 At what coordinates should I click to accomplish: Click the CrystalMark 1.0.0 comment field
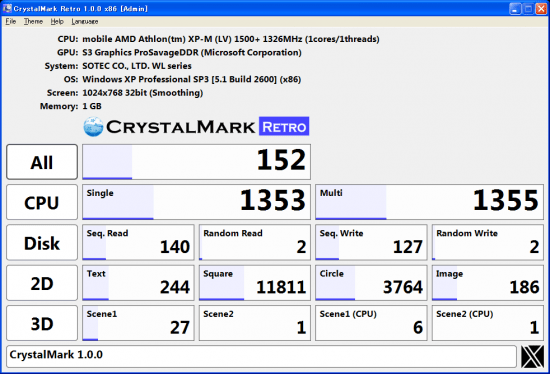point(261,356)
